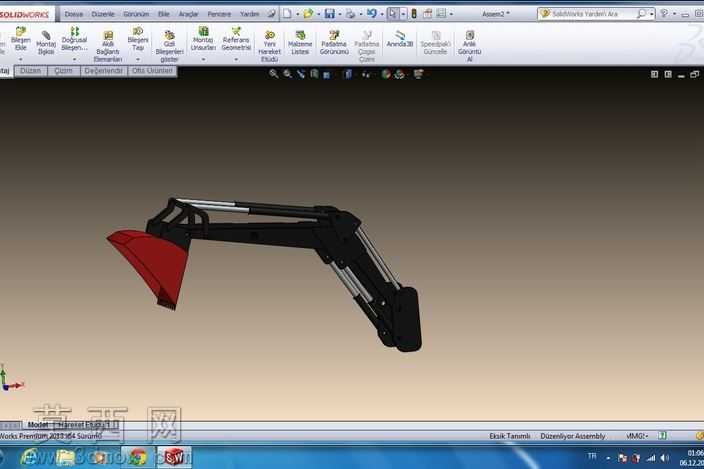Click the Open file icon
This screenshot has height=469, width=704.
click(x=308, y=14)
